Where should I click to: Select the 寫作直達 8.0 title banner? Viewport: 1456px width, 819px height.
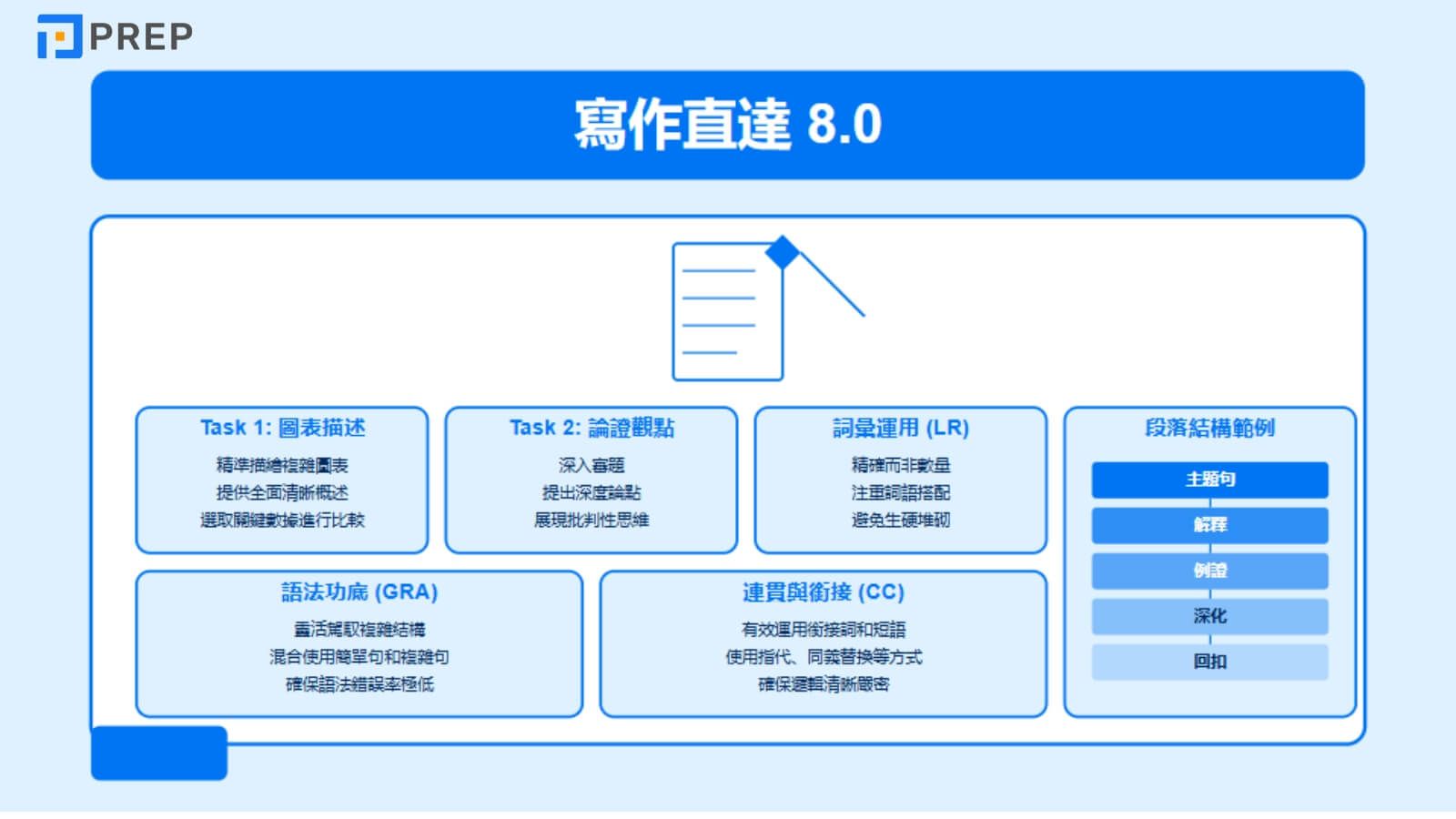(x=728, y=125)
